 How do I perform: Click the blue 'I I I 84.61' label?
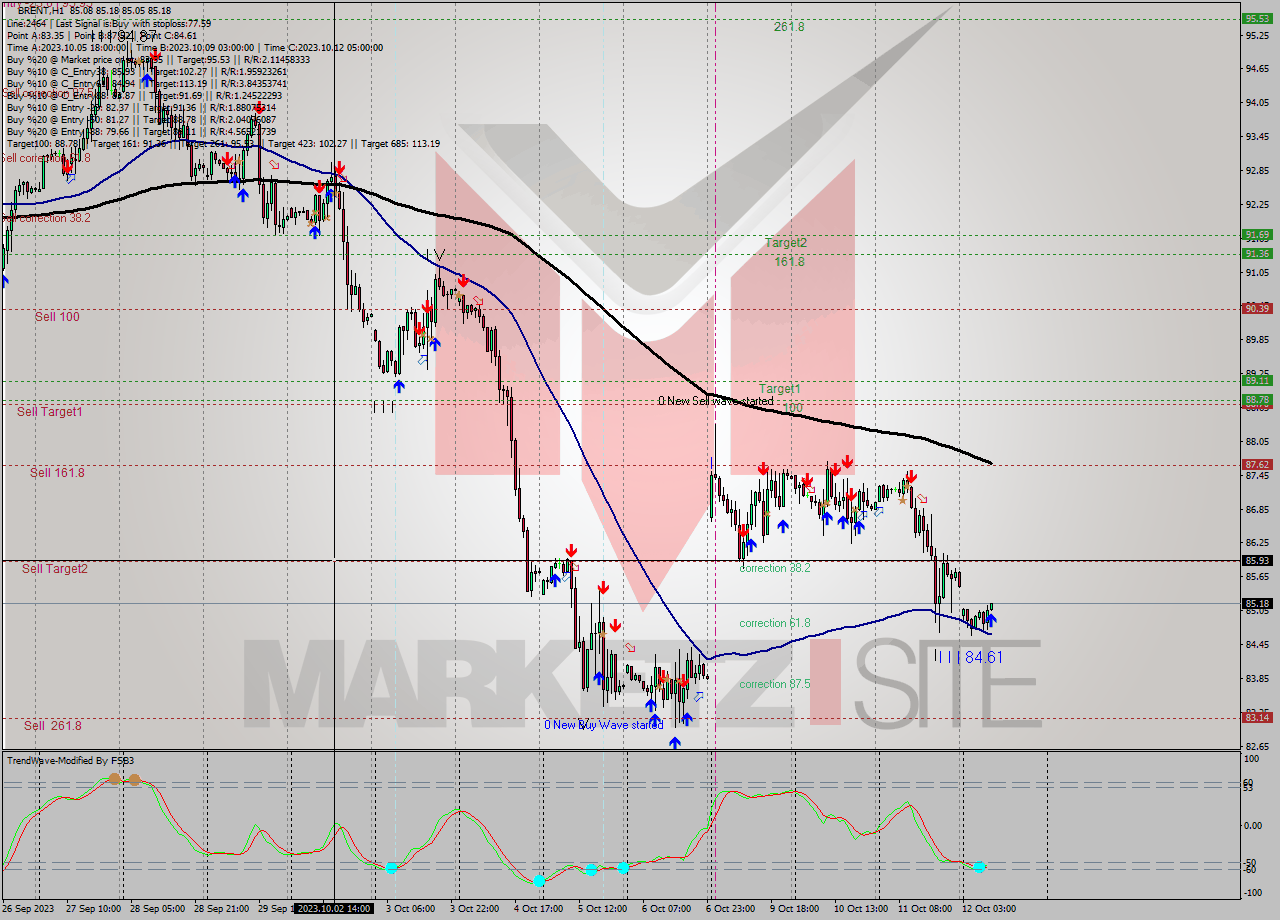tap(968, 657)
